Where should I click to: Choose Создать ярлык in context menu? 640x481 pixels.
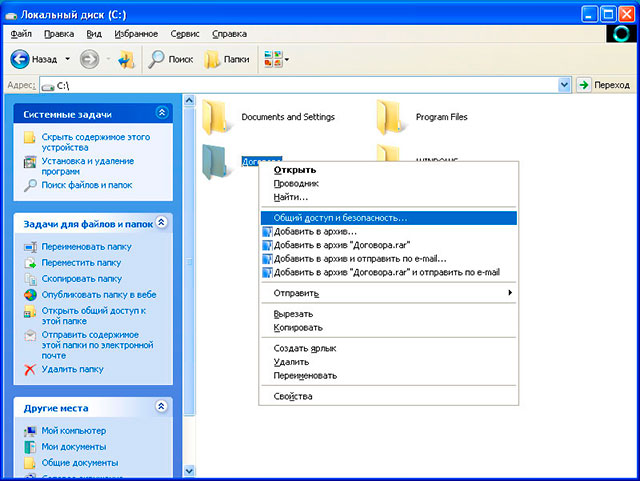389,348
